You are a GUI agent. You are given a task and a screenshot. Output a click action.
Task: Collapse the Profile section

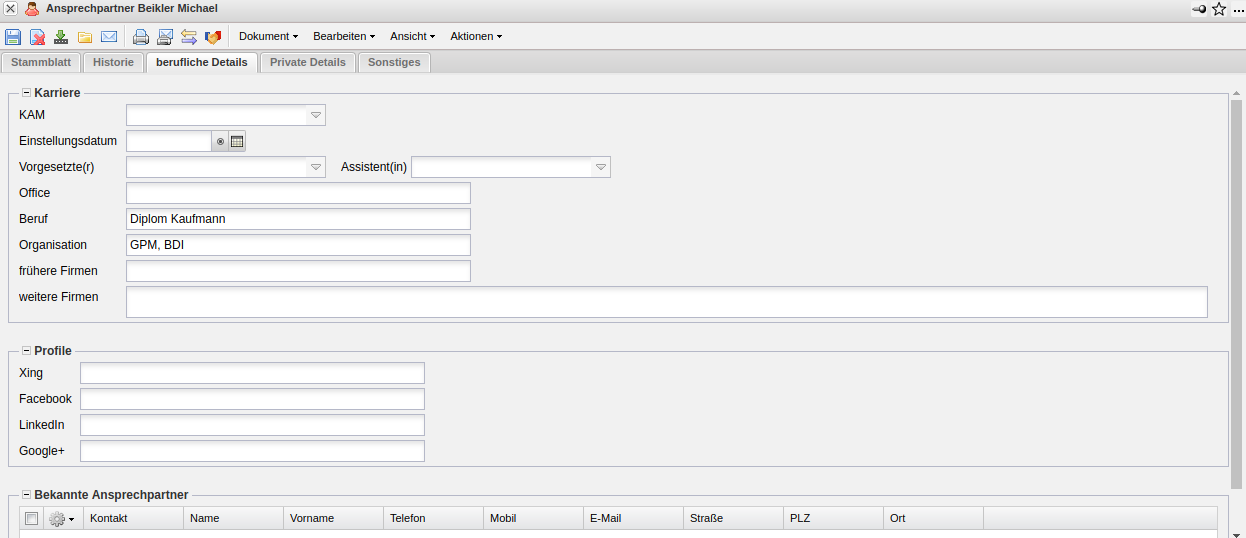[x=26, y=351]
